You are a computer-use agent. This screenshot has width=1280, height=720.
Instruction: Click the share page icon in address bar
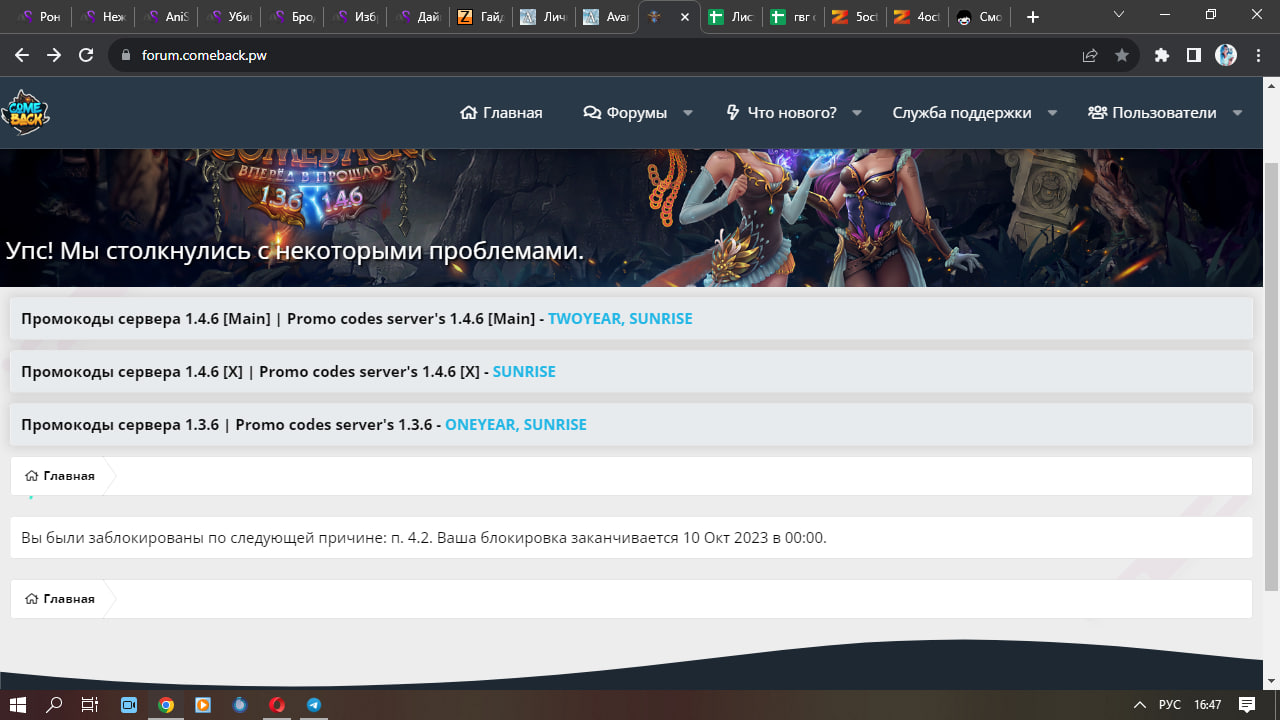1090,56
